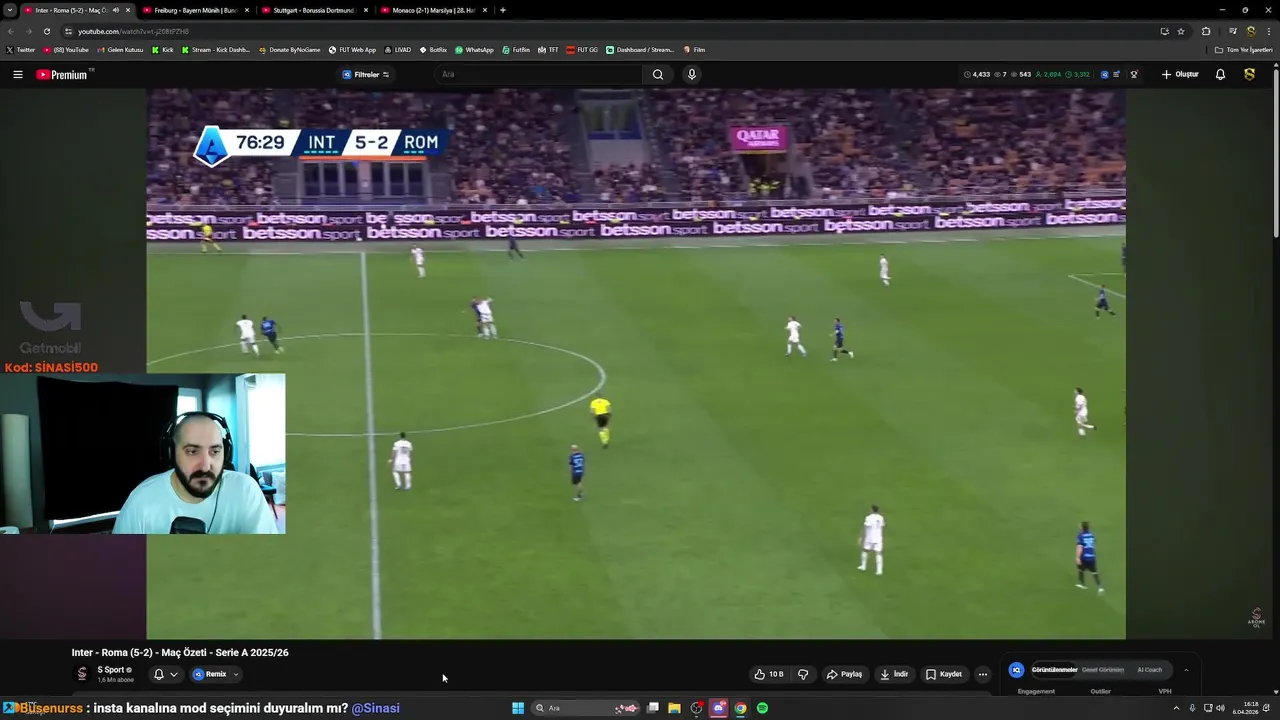Save the video via Kaydet
Screen dimensions: 1280x720
pyautogui.click(x=944, y=674)
